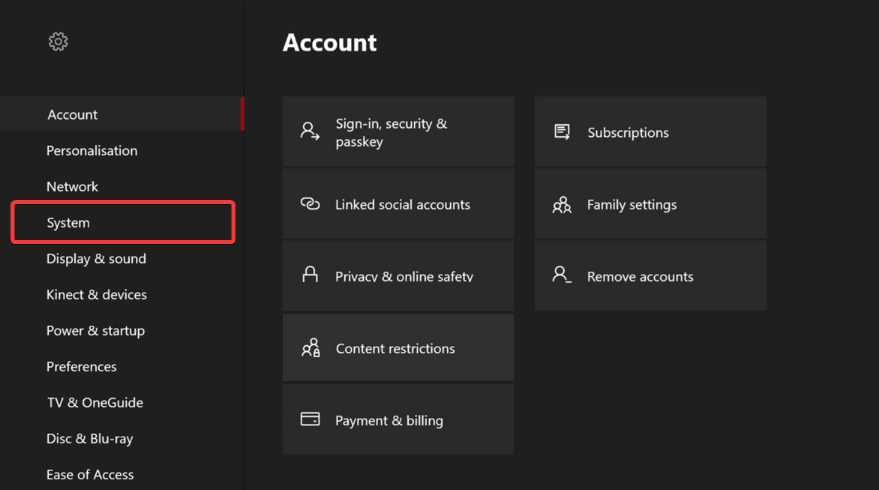Open Privacy & online safety tile
This screenshot has height=490, width=879.
(399, 276)
